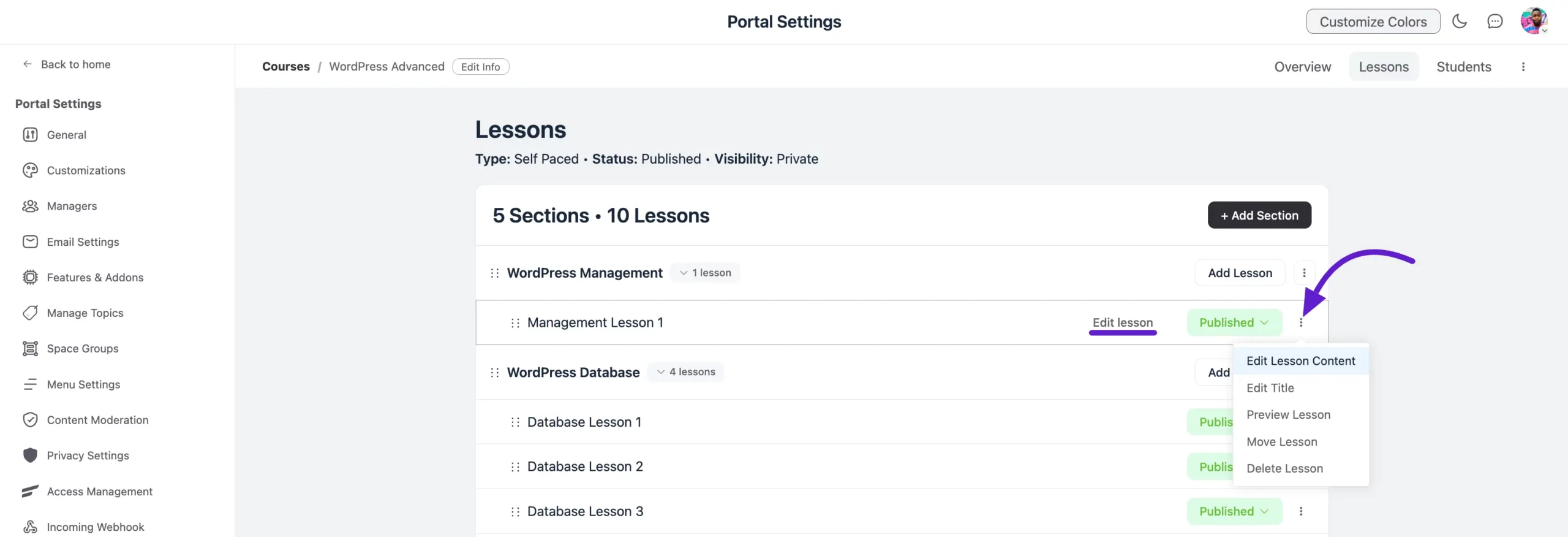Screen dimensions: 1568x537
Task: Click the Add Section button
Action: click(1259, 215)
